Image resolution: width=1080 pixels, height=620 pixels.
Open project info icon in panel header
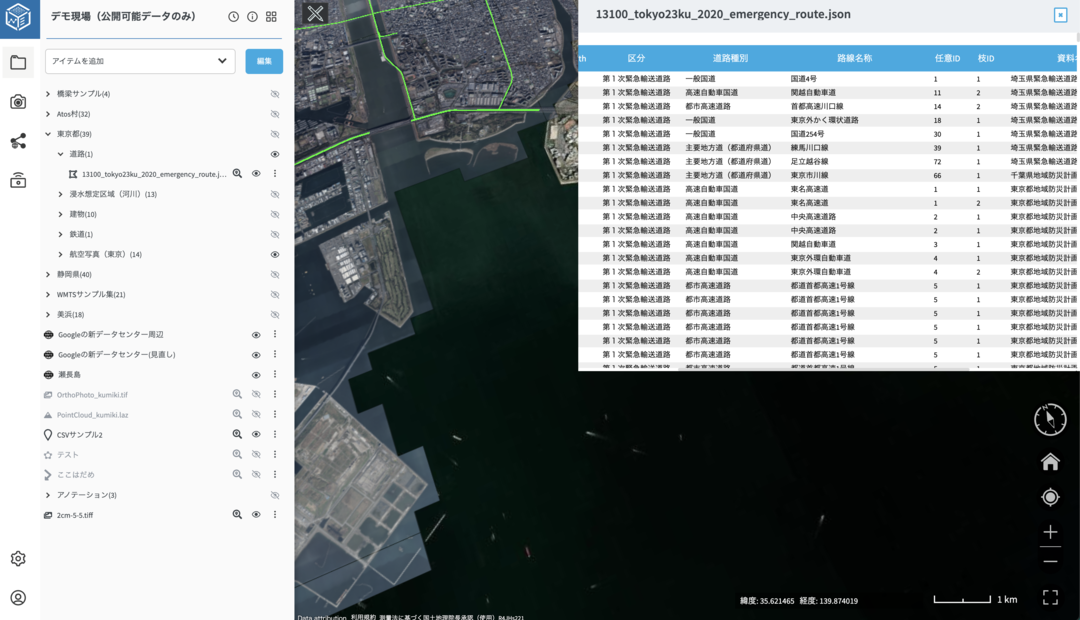tap(252, 17)
